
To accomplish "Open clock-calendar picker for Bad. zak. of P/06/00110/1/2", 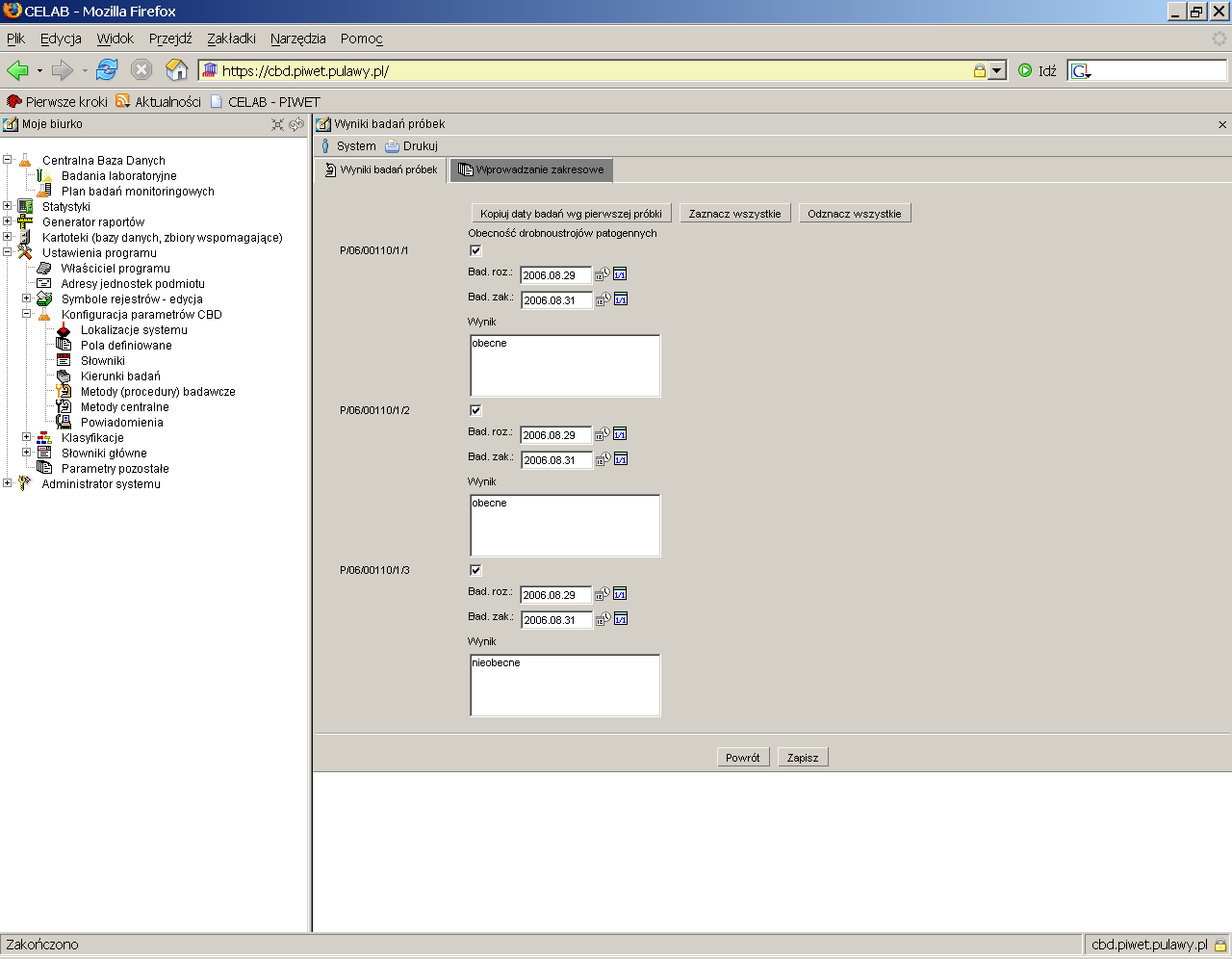I will 603,459.
